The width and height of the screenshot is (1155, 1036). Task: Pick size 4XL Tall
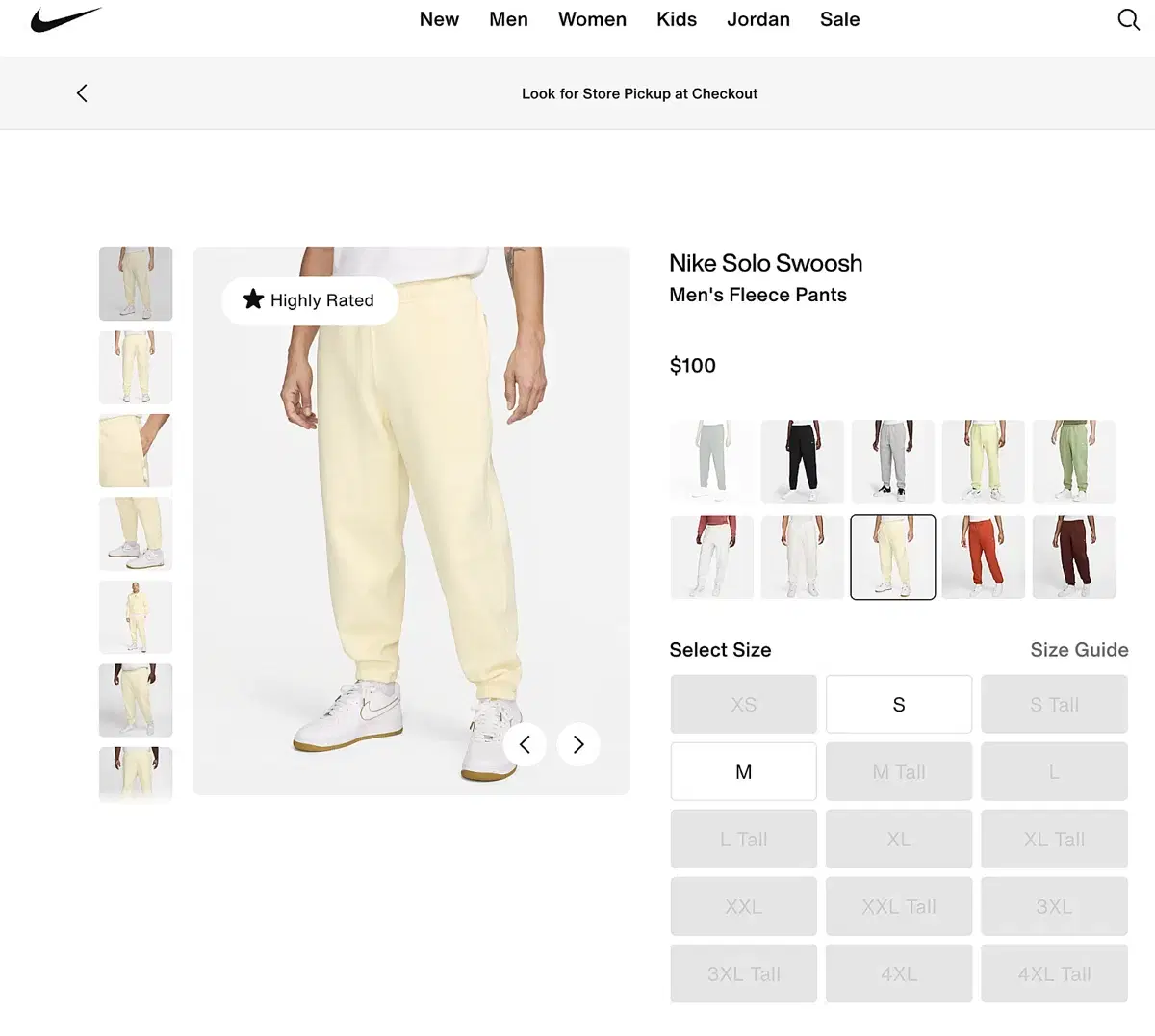tap(1054, 974)
